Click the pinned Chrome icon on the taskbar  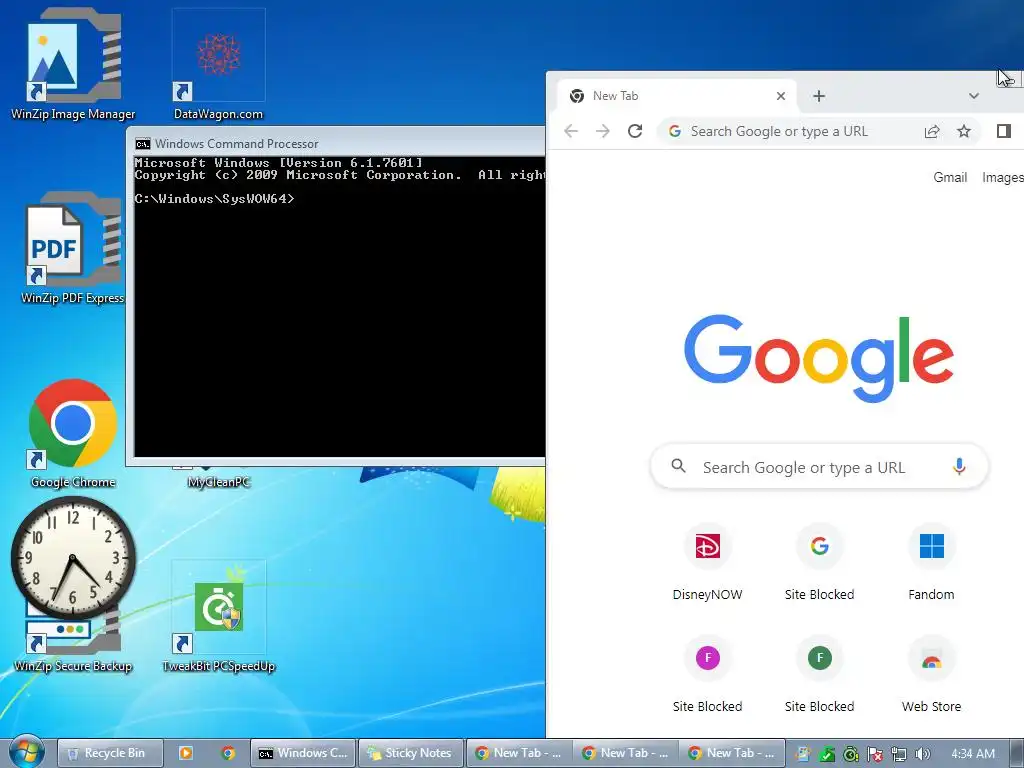[x=228, y=753]
